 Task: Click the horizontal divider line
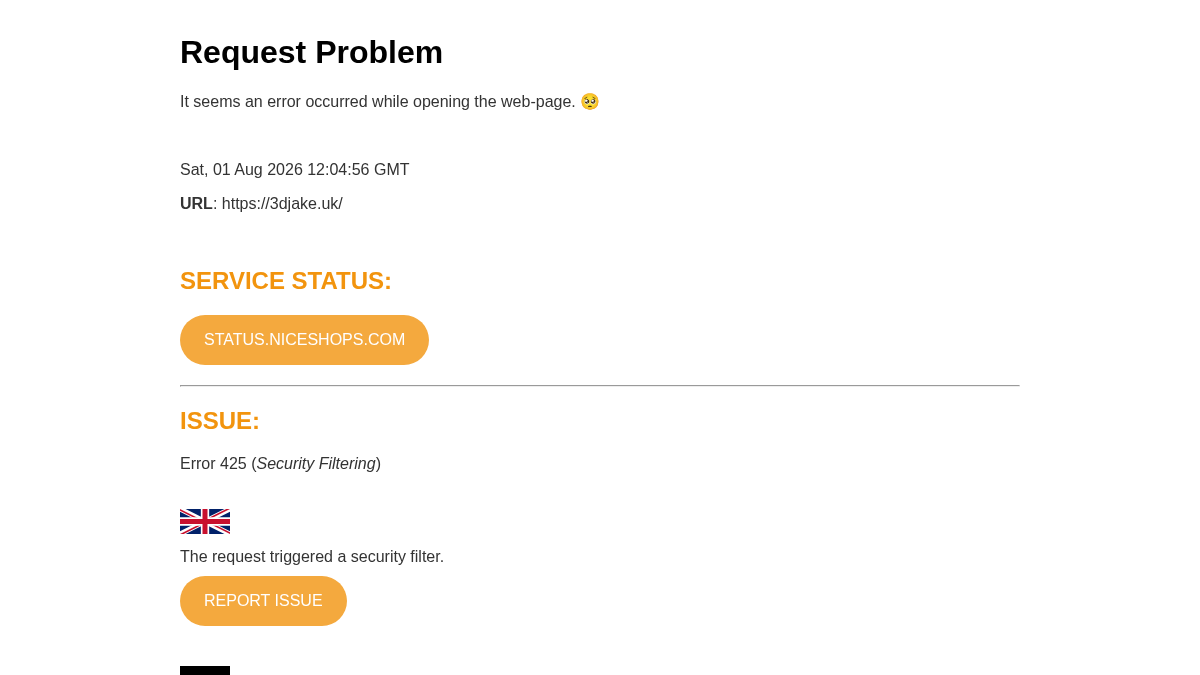pos(600,386)
